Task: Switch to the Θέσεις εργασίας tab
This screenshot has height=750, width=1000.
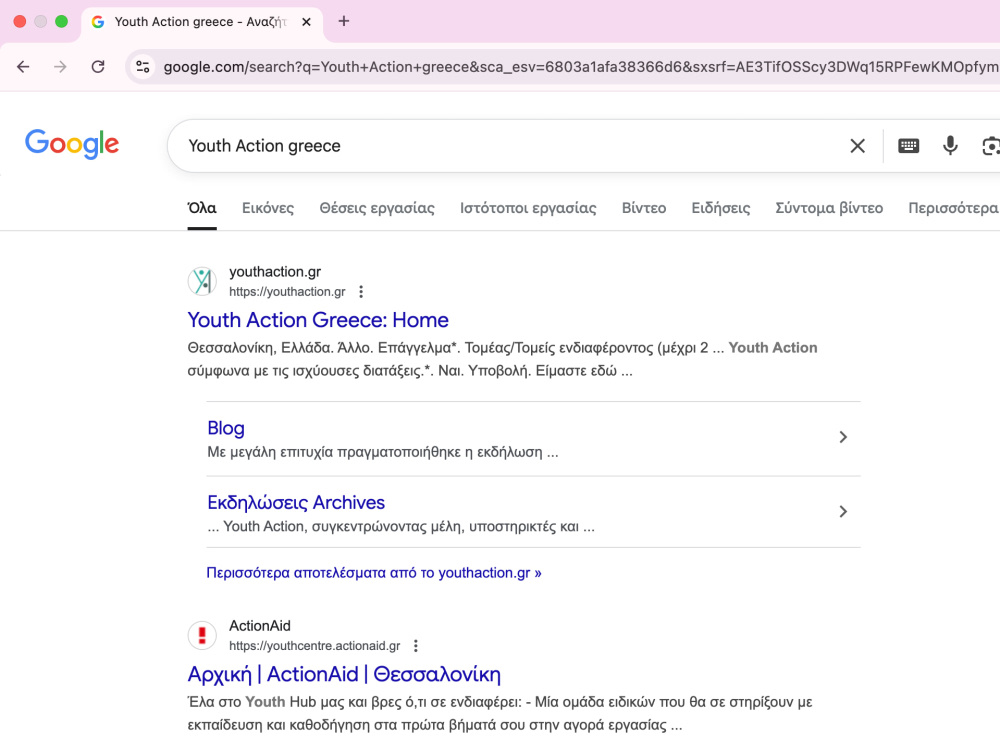Action: (x=377, y=209)
